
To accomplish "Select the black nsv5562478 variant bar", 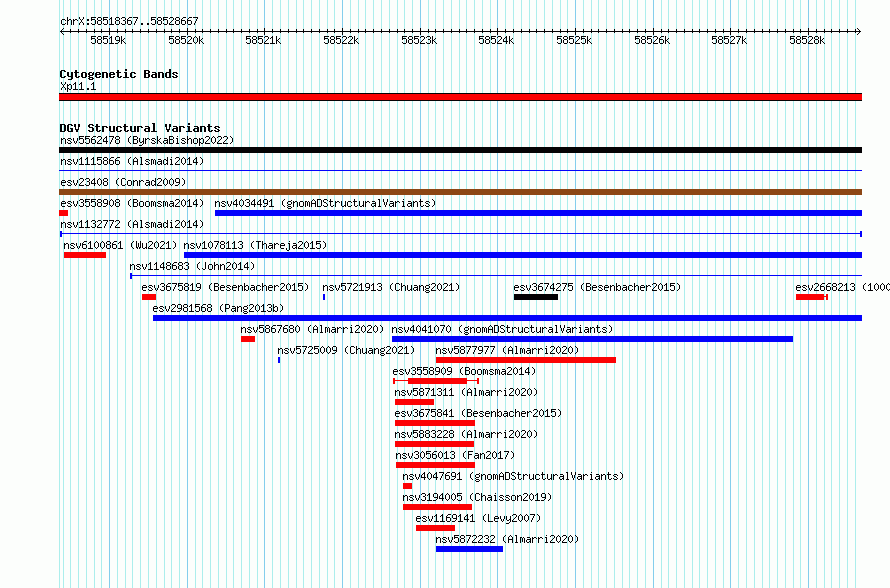I will coord(460,150).
